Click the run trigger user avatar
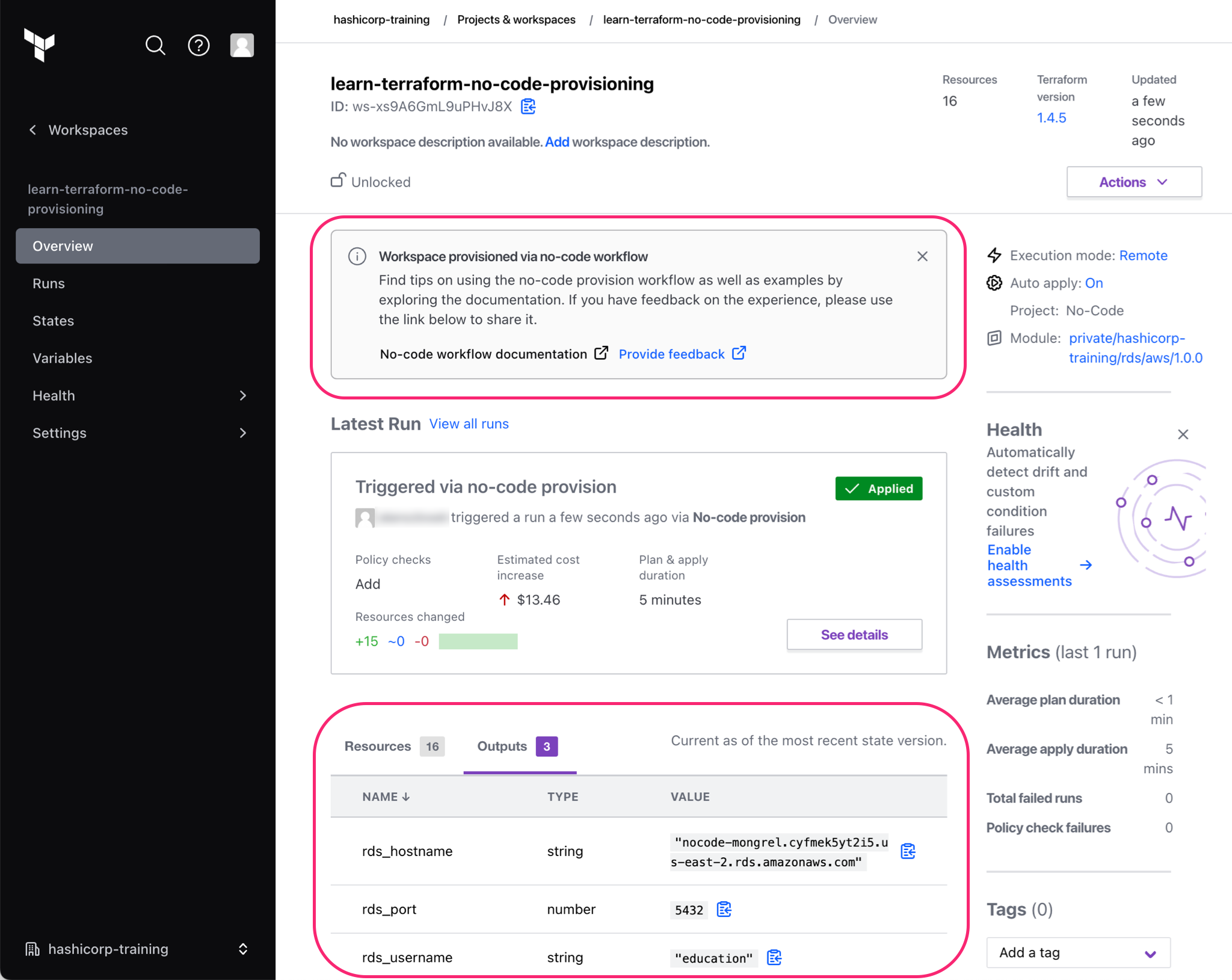 (x=365, y=517)
